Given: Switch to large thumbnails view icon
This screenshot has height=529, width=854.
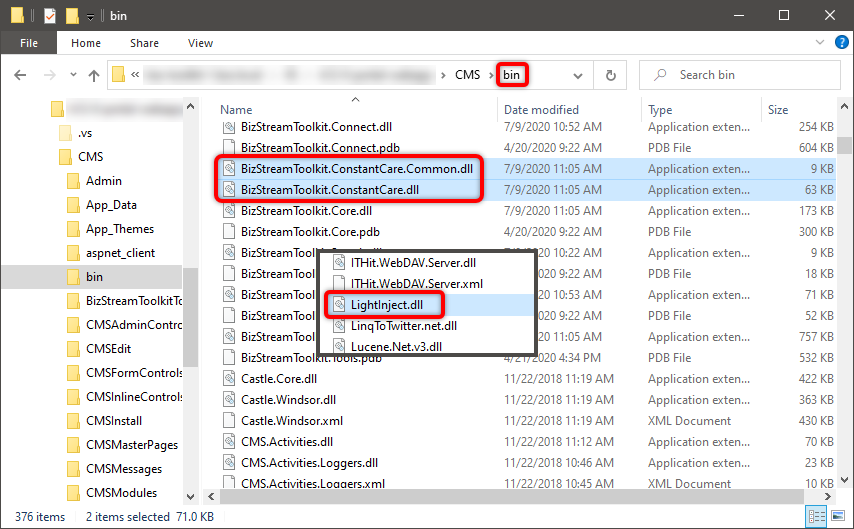Looking at the screenshot, I should click(x=838, y=516).
